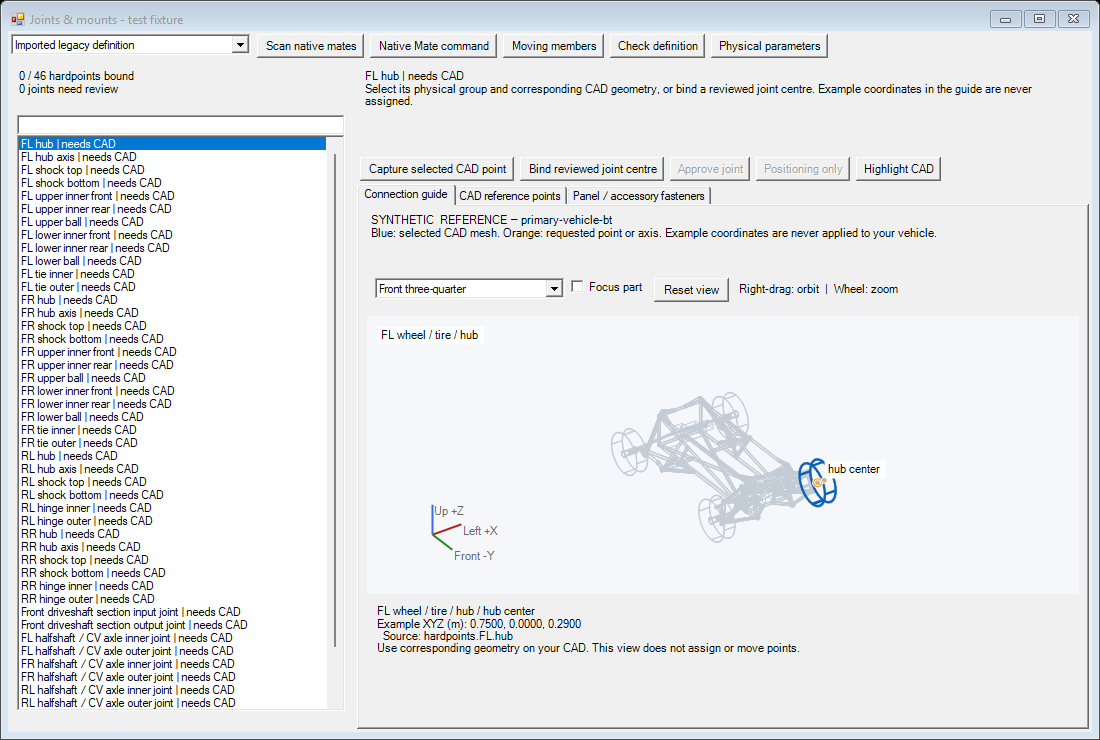The width and height of the screenshot is (1100, 740).
Task: Select 'FR hub axis | needs CAD' row
Action: [172, 313]
